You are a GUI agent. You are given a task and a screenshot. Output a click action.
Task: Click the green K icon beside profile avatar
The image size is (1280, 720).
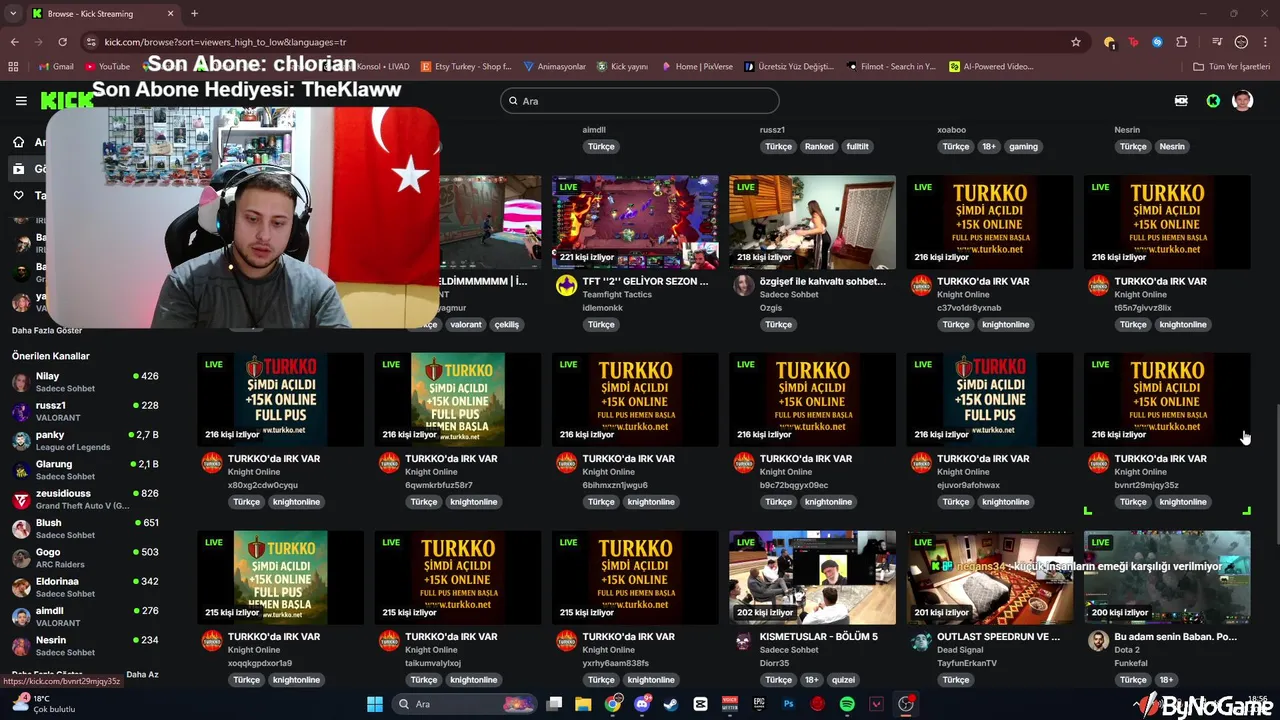click(1213, 101)
